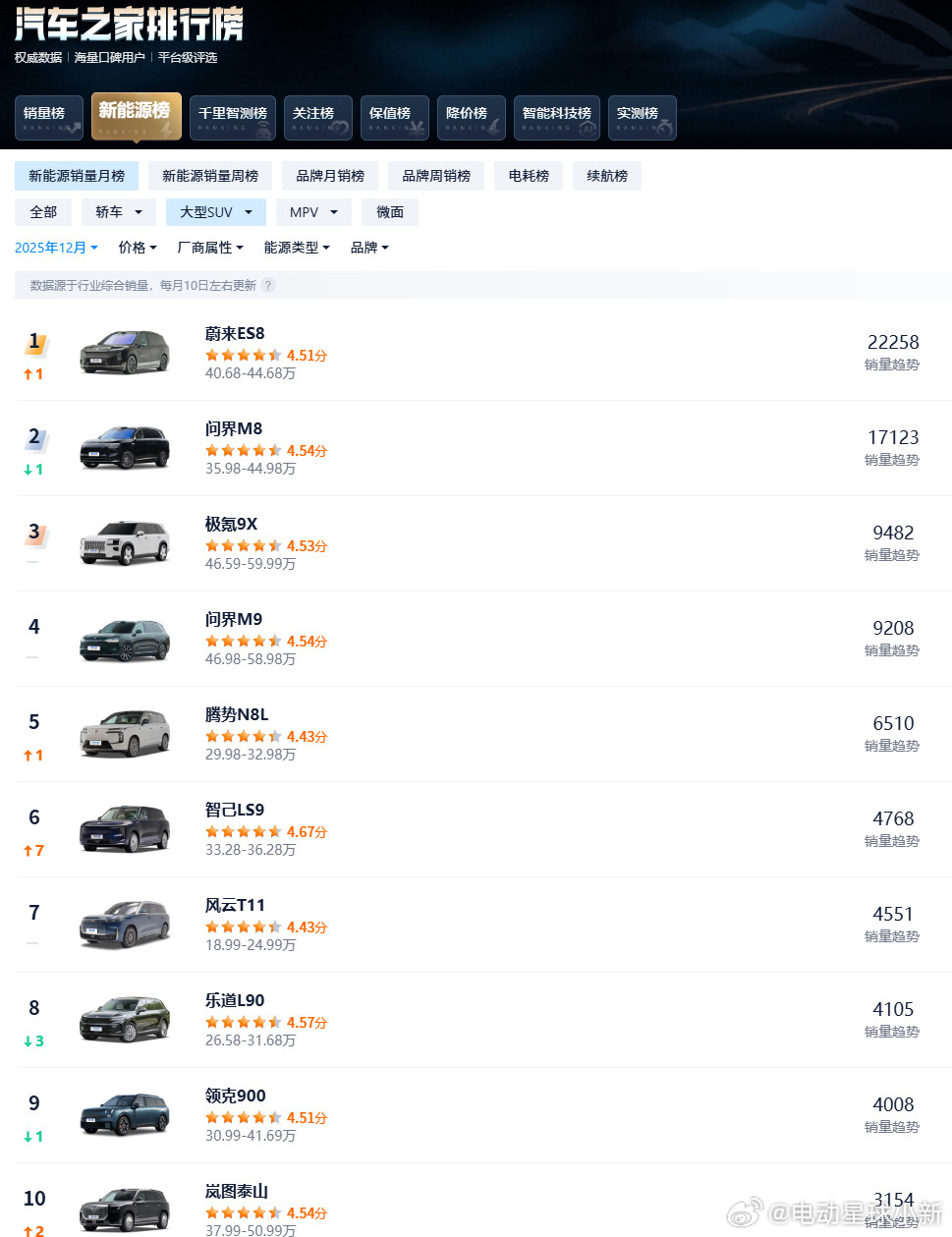Switch to the 保值榜 ranking tab
Viewport: 952px width, 1237px height.
coord(394,117)
